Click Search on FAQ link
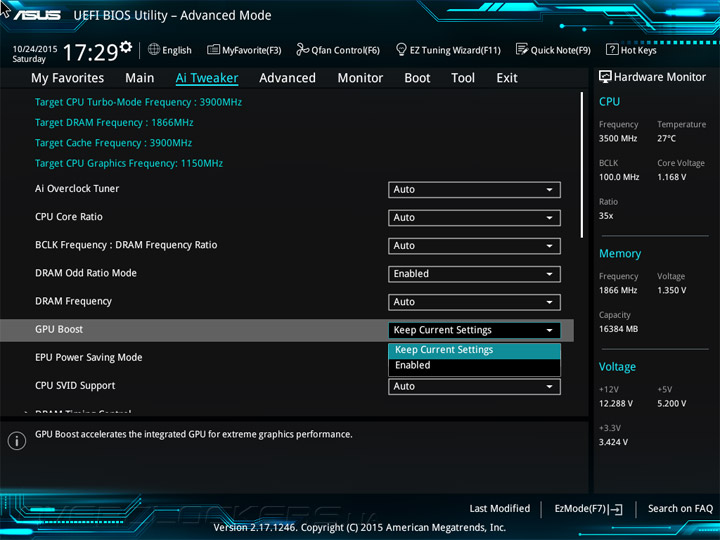This screenshot has height=540, width=720. [x=680, y=509]
